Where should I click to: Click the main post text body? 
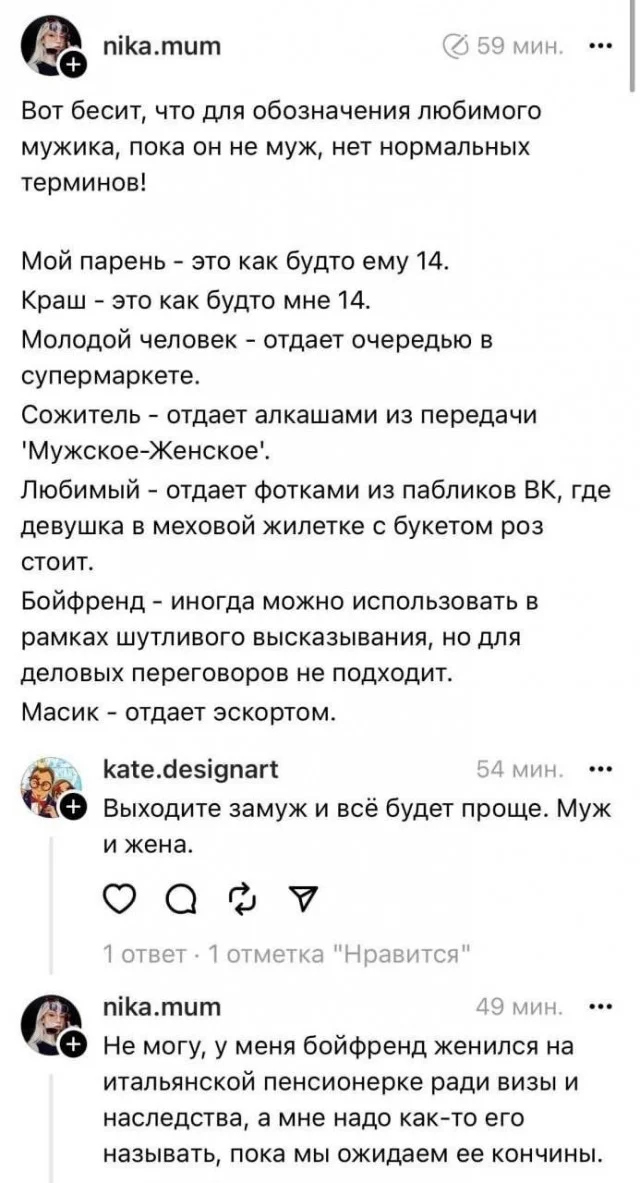(x=300, y=400)
